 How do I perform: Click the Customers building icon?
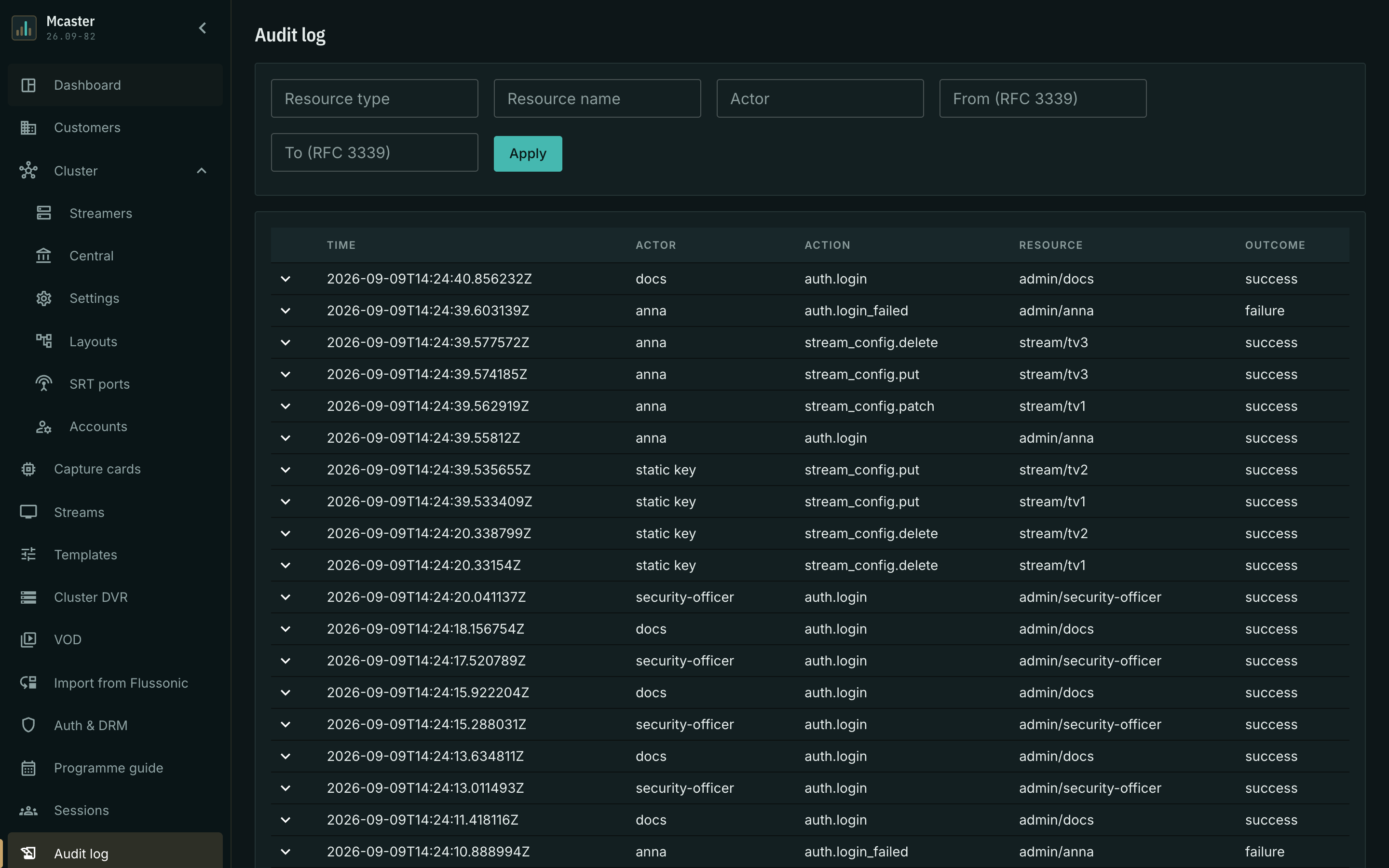point(28,127)
